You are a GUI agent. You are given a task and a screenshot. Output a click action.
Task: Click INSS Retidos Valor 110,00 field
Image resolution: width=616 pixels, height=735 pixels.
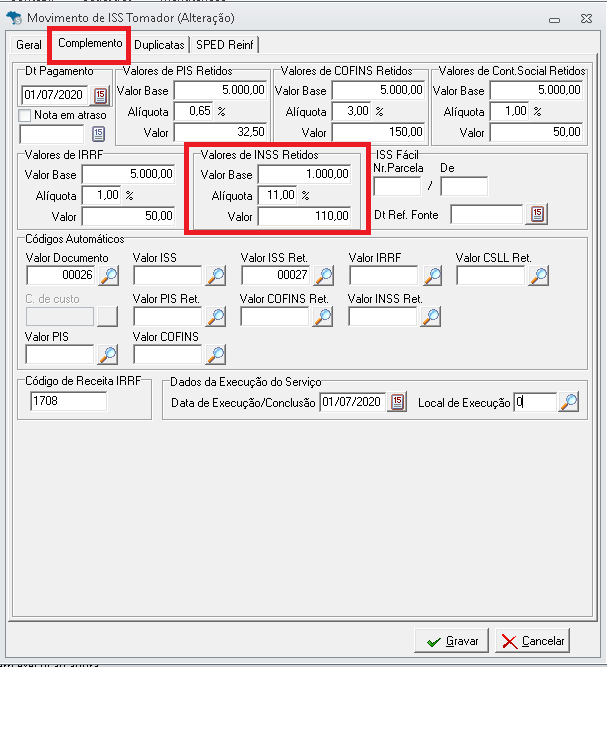coord(305,216)
